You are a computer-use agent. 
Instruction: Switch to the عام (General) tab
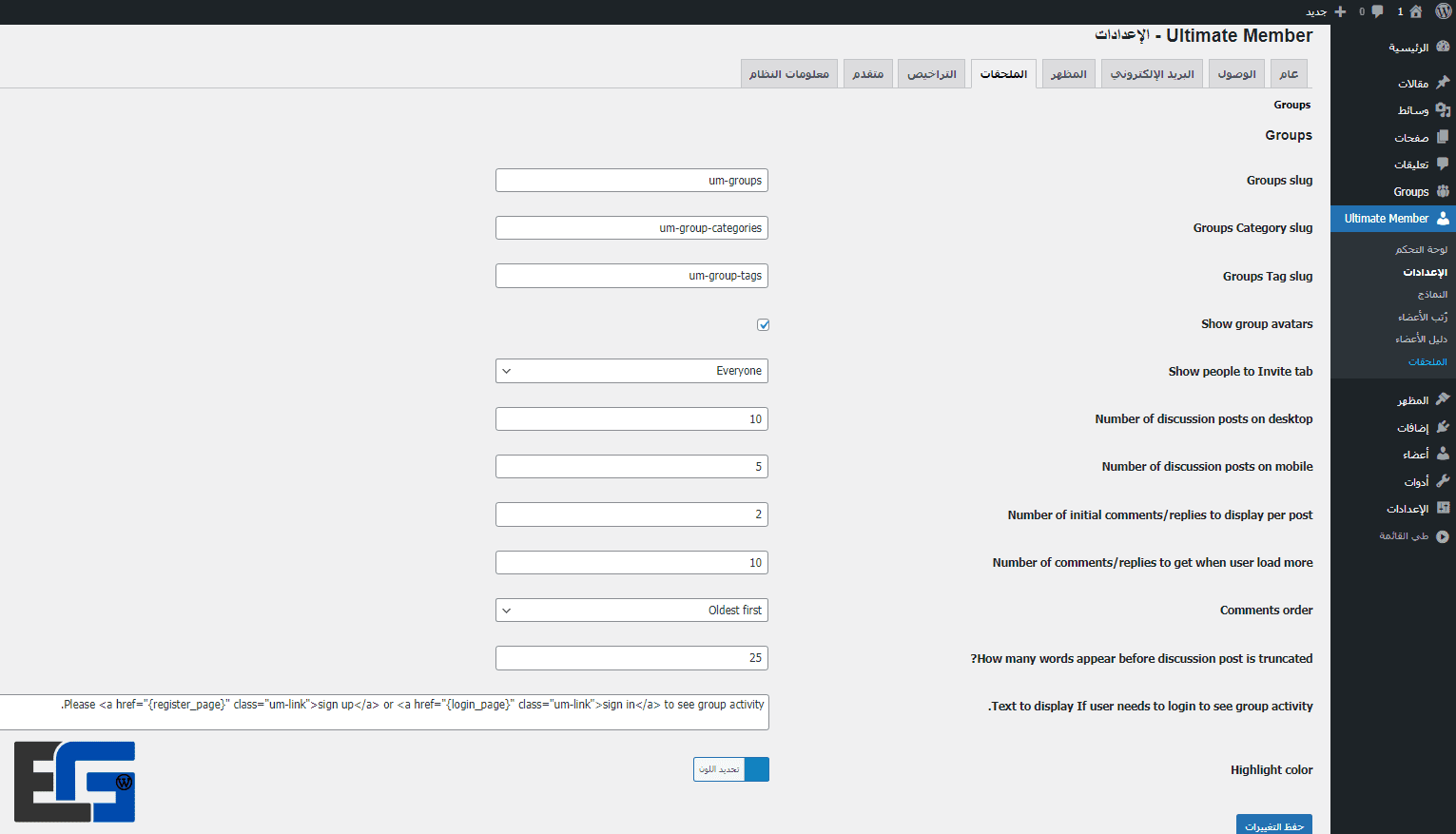click(1289, 74)
